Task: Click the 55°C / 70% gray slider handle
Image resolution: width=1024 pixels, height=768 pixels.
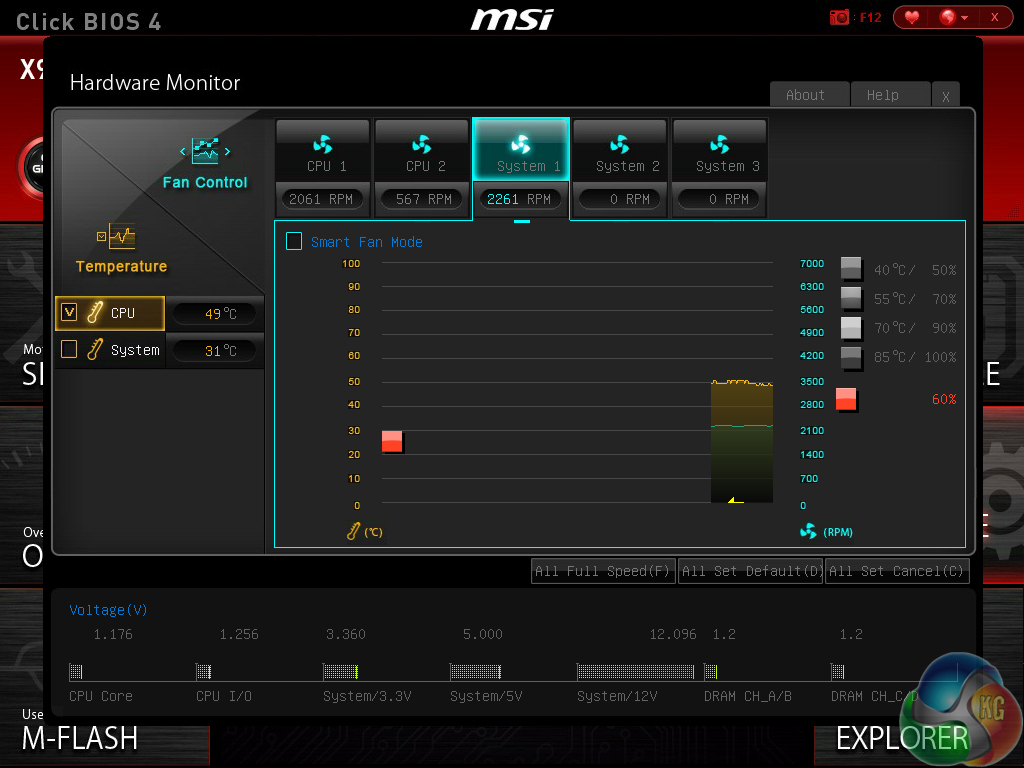Action: click(851, 298)
